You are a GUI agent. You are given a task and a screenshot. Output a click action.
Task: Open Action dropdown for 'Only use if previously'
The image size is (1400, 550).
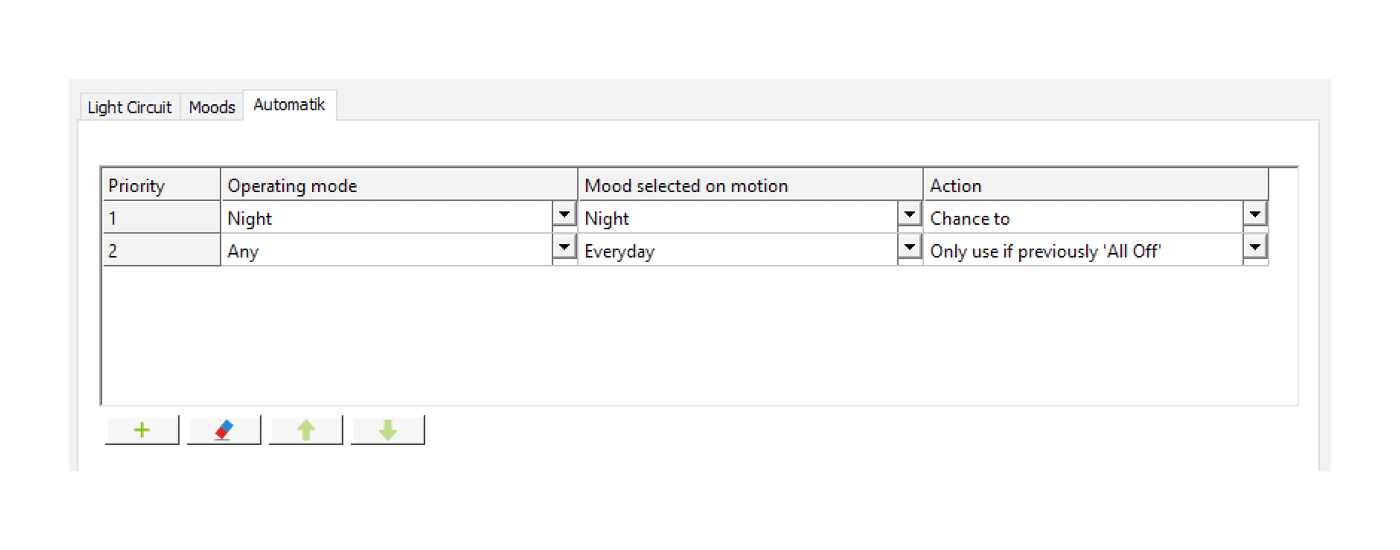pyautogui.click(x=1255, y=248)
